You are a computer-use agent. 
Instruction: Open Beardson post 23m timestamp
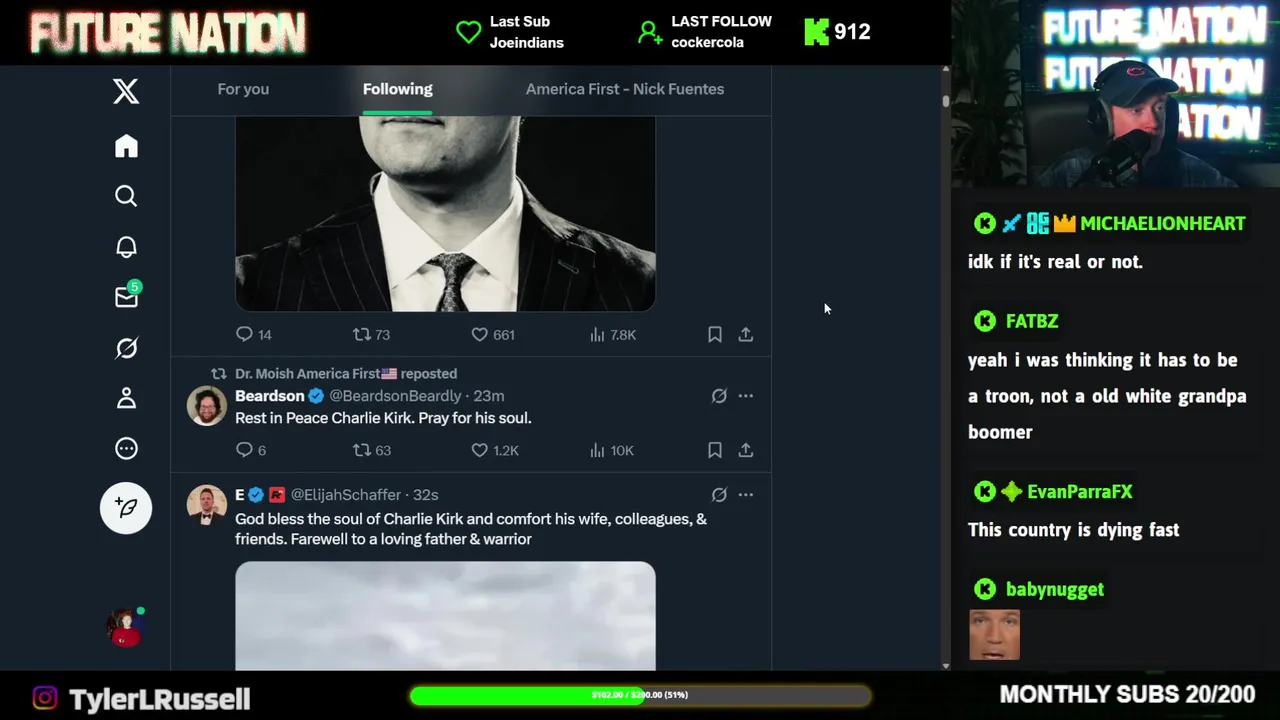[x=489, y=396]
